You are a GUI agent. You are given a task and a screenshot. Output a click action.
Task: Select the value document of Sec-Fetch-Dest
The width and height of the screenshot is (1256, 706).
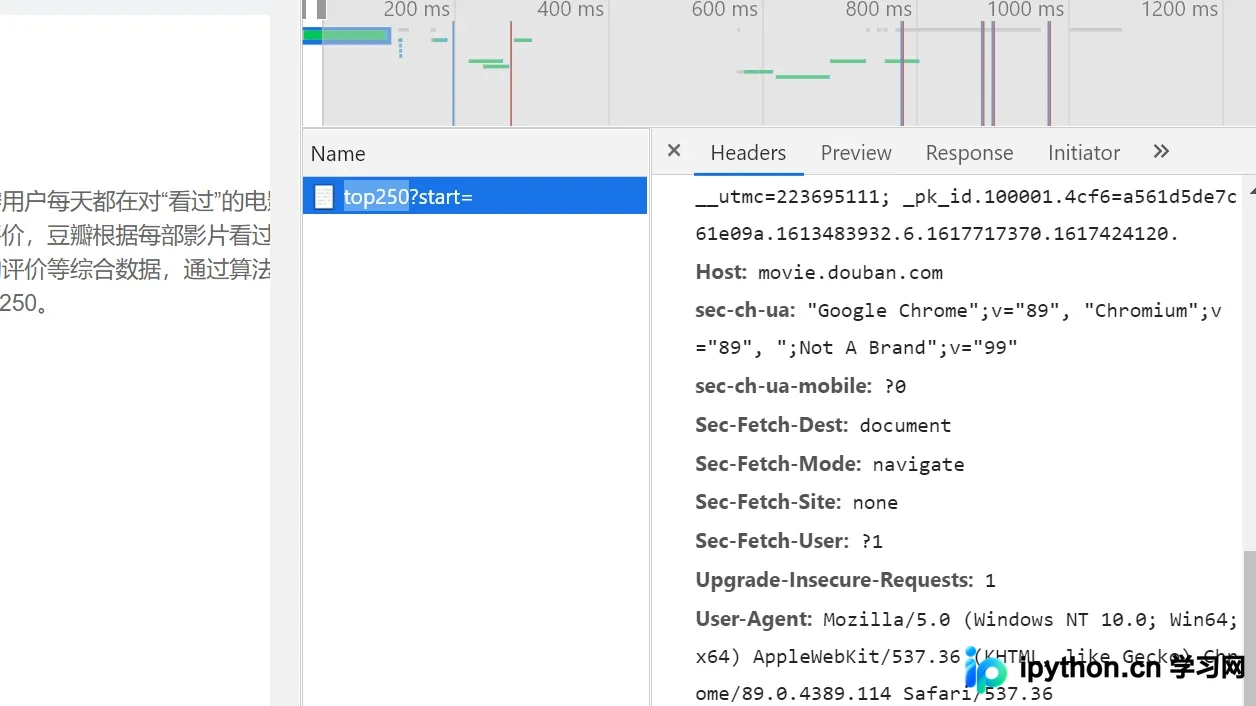tap(905, 426)
